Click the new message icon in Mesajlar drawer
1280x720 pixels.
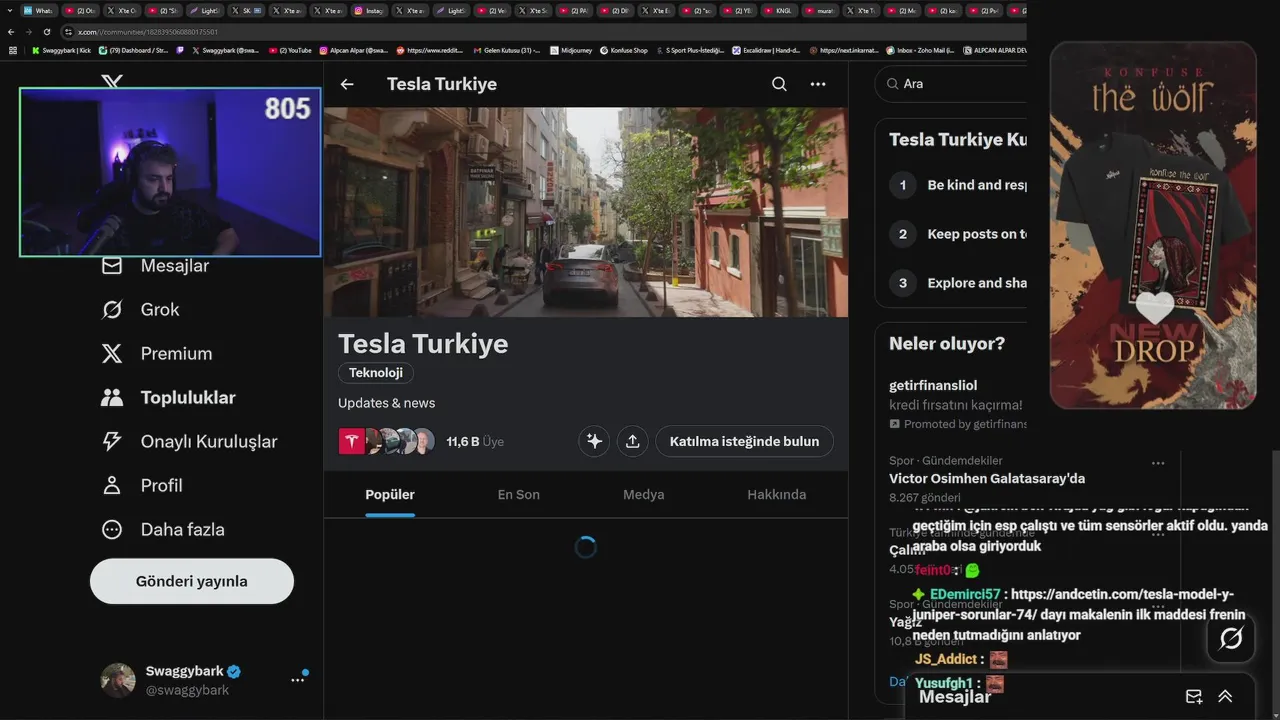coord(1194,697)
